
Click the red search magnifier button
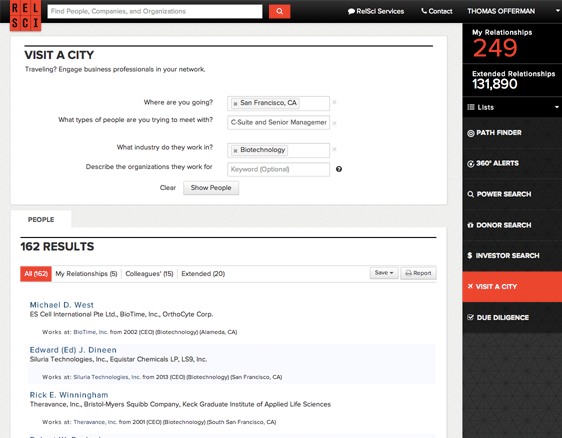tap(280, 11)
